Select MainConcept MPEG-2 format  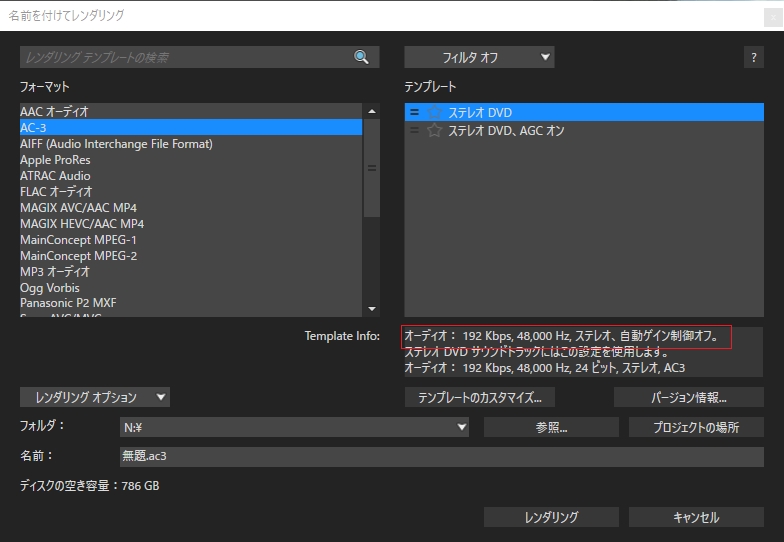[190, 256]
